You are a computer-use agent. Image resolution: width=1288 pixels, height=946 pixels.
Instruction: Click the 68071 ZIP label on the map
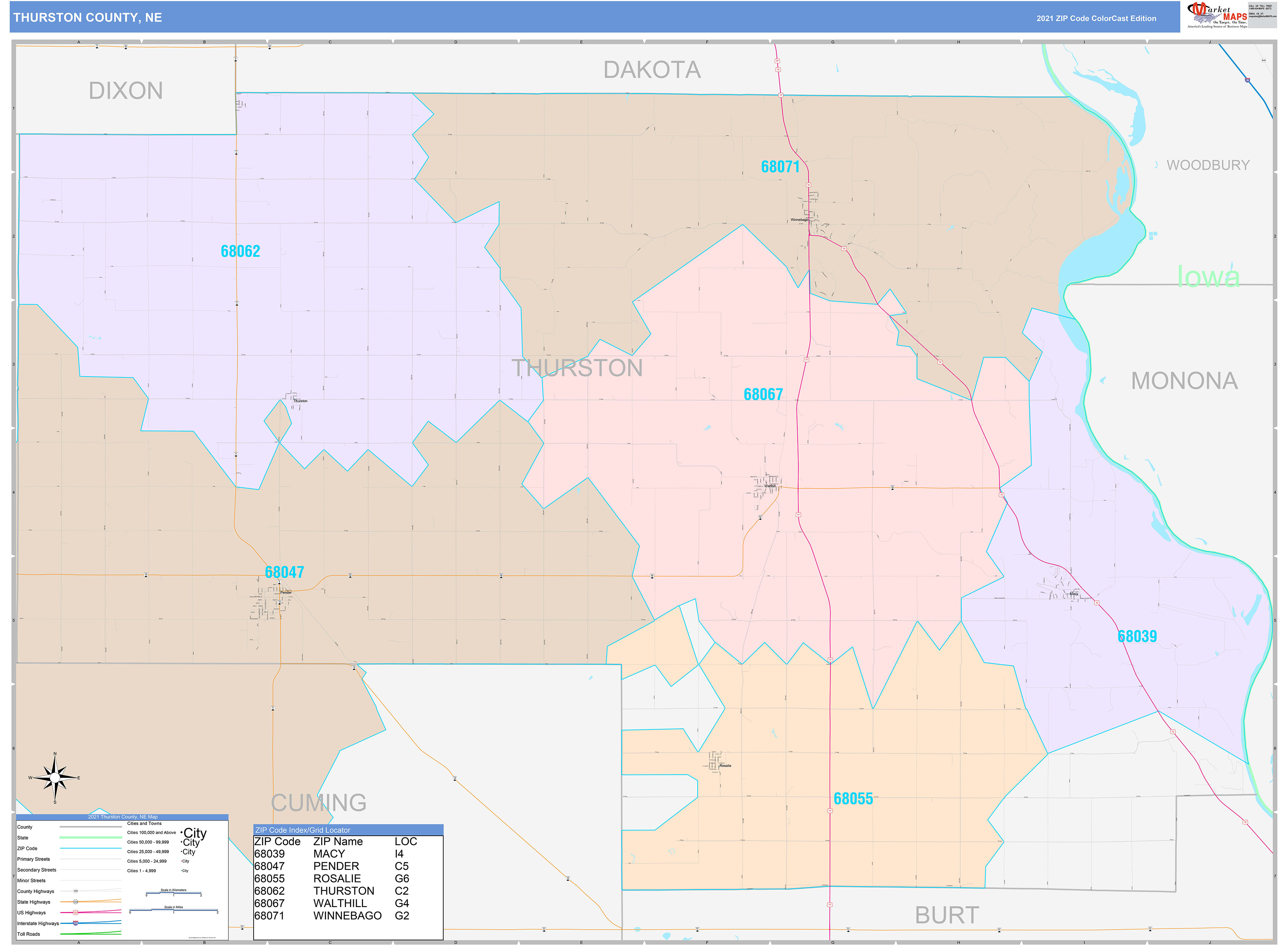[x=780, y=167]
